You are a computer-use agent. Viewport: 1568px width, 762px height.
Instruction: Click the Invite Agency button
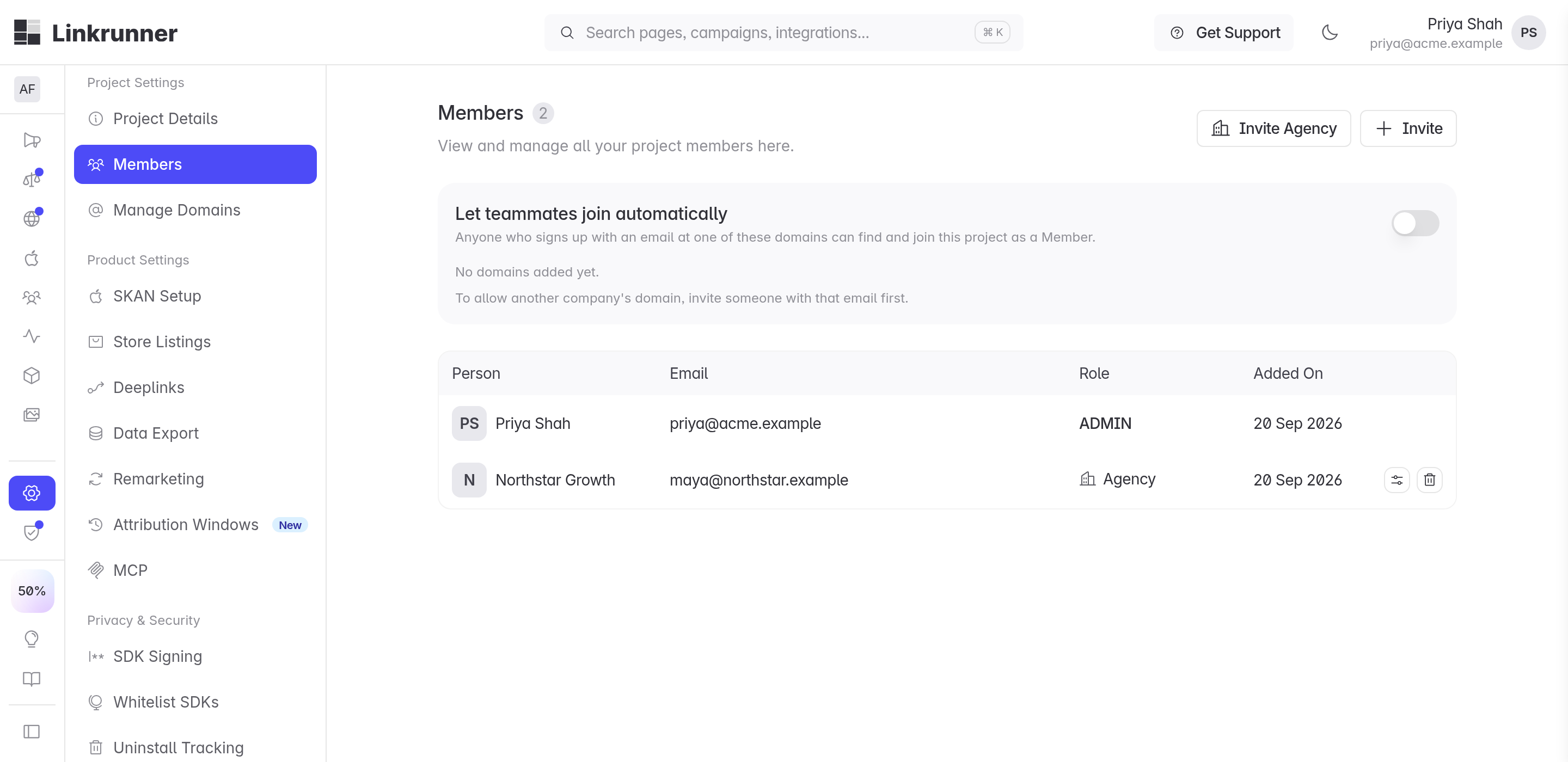coord(1273,128)
